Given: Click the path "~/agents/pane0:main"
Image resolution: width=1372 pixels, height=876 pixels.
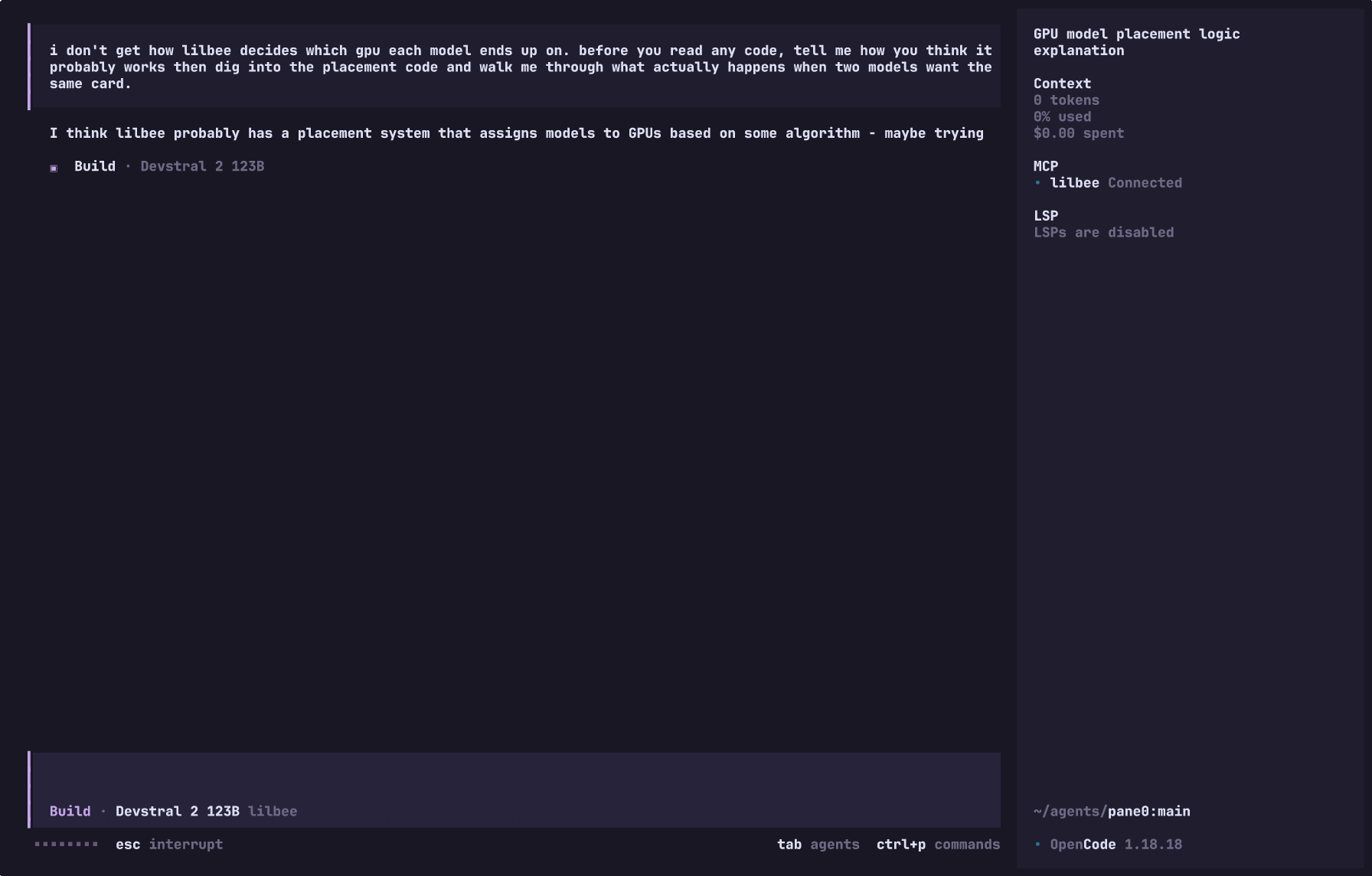Looking at the screenshot, I should (x=1112, y=812).
